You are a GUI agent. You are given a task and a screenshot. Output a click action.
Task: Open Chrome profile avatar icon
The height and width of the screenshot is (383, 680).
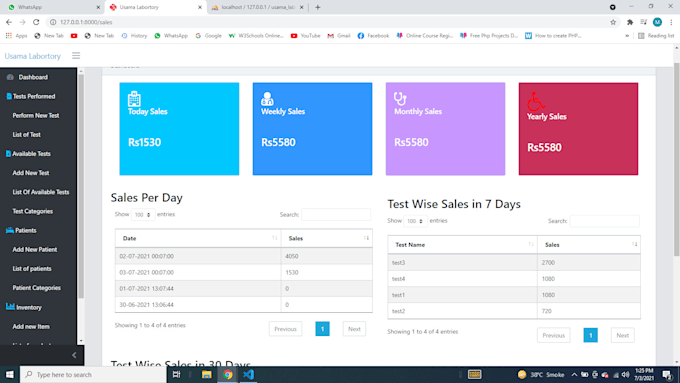point(657,22)
